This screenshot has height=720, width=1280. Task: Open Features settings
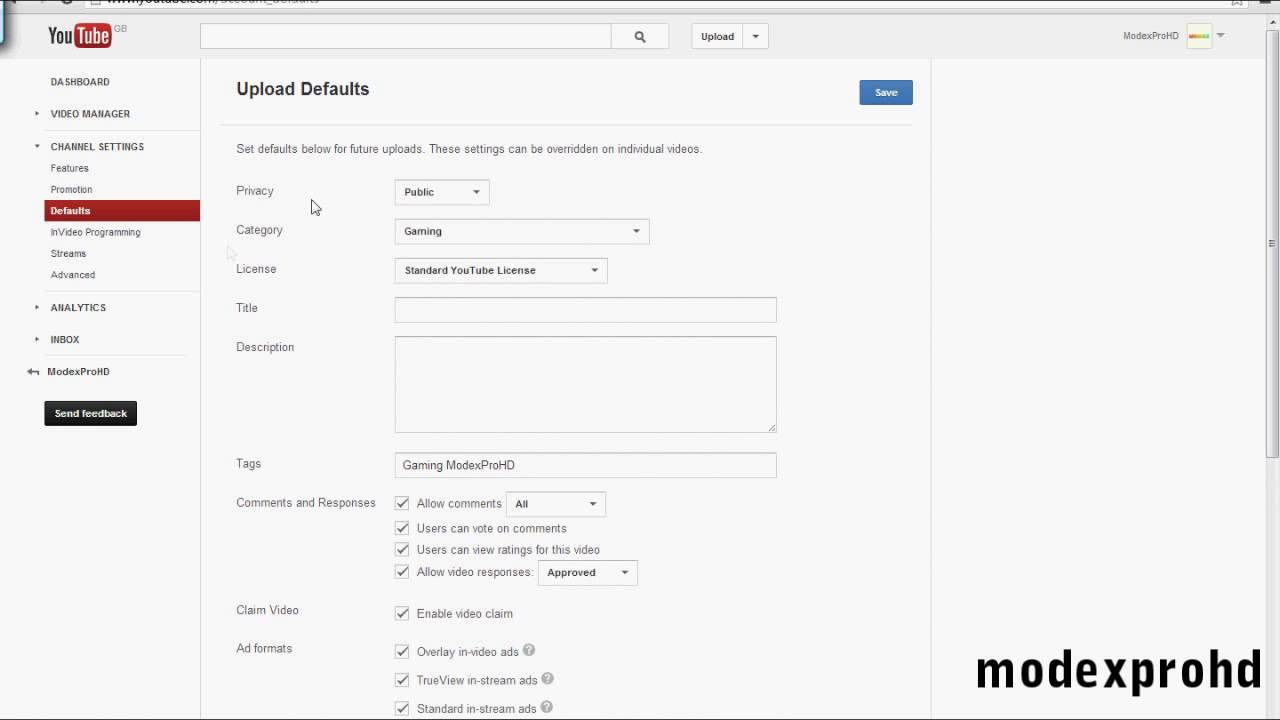click(70, 168)
